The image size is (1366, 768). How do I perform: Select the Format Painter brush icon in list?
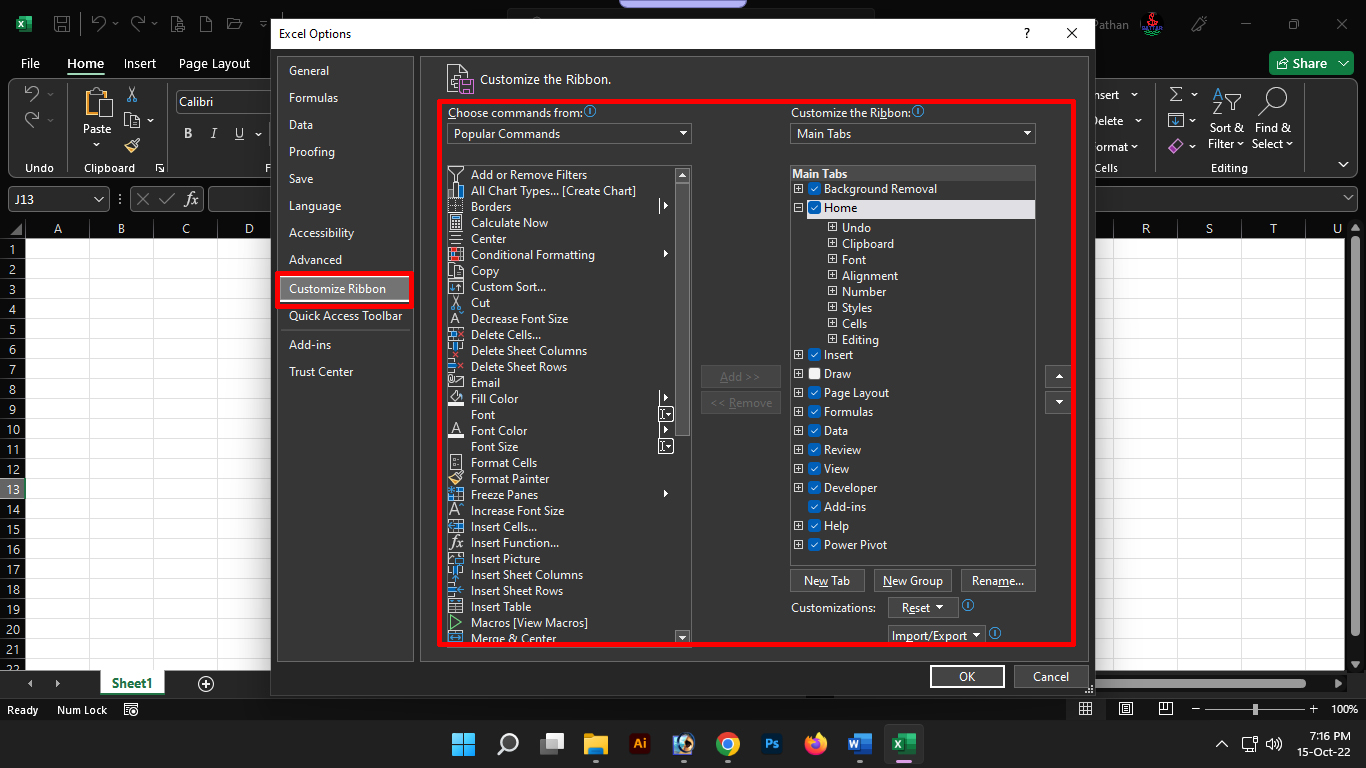point(456,478)
